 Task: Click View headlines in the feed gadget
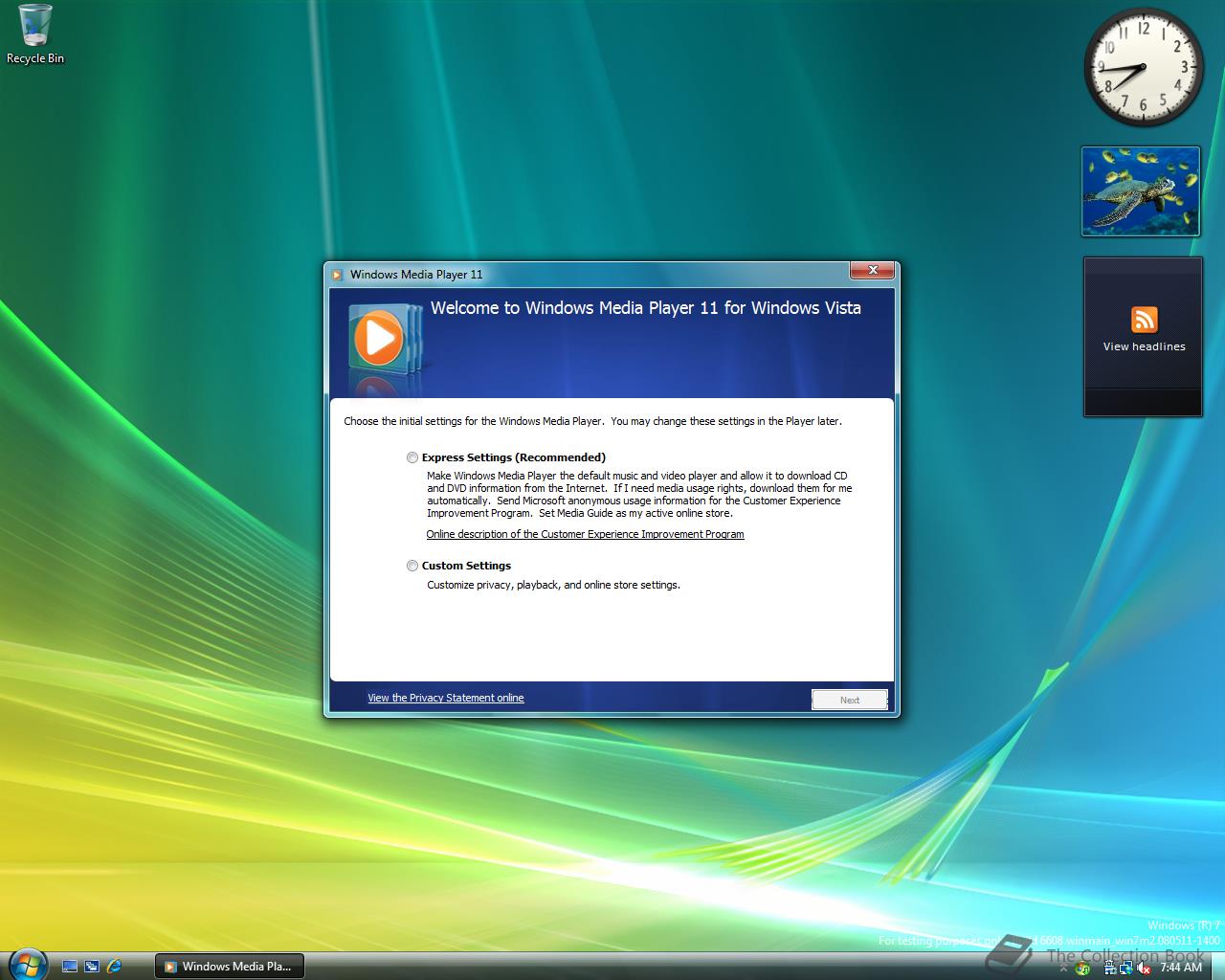[1145, 346]
